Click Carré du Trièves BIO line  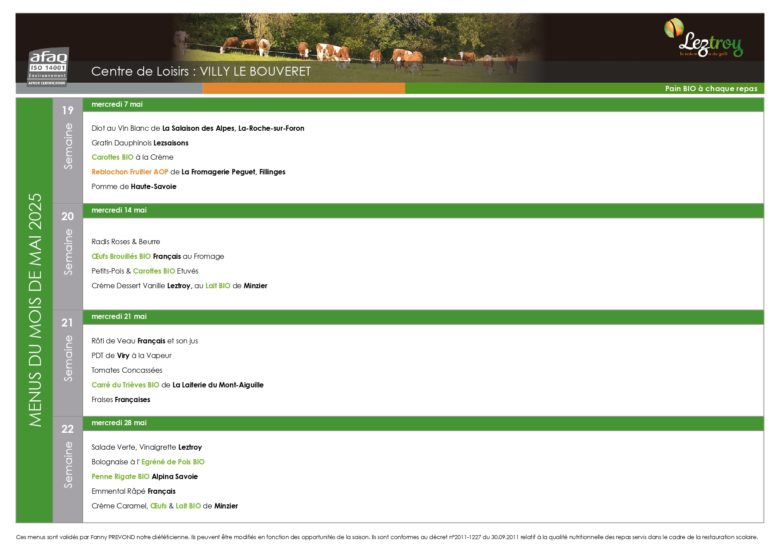tap(177, 385)
